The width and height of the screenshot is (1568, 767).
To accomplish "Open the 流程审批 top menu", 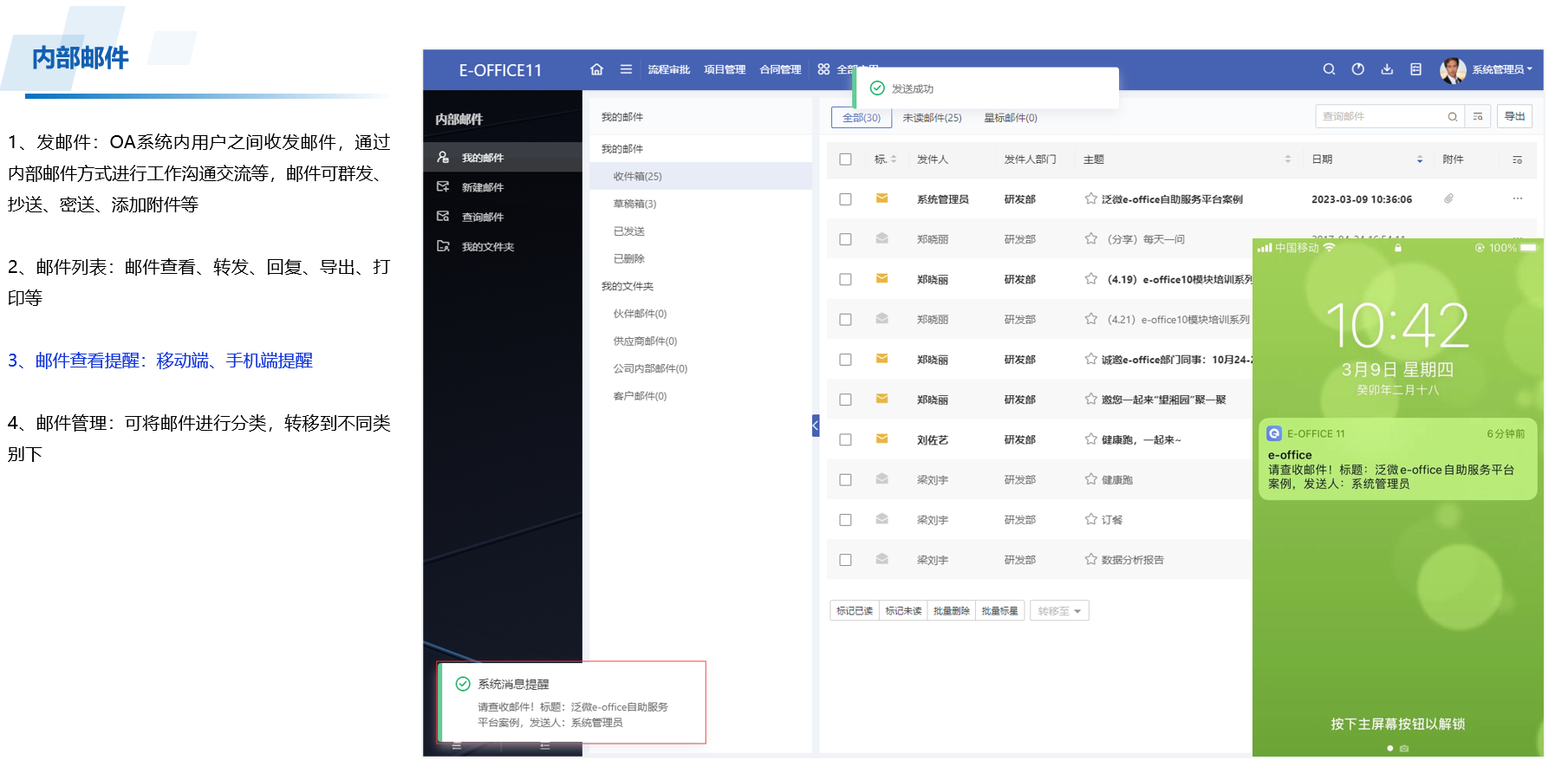I will (668, 69).
